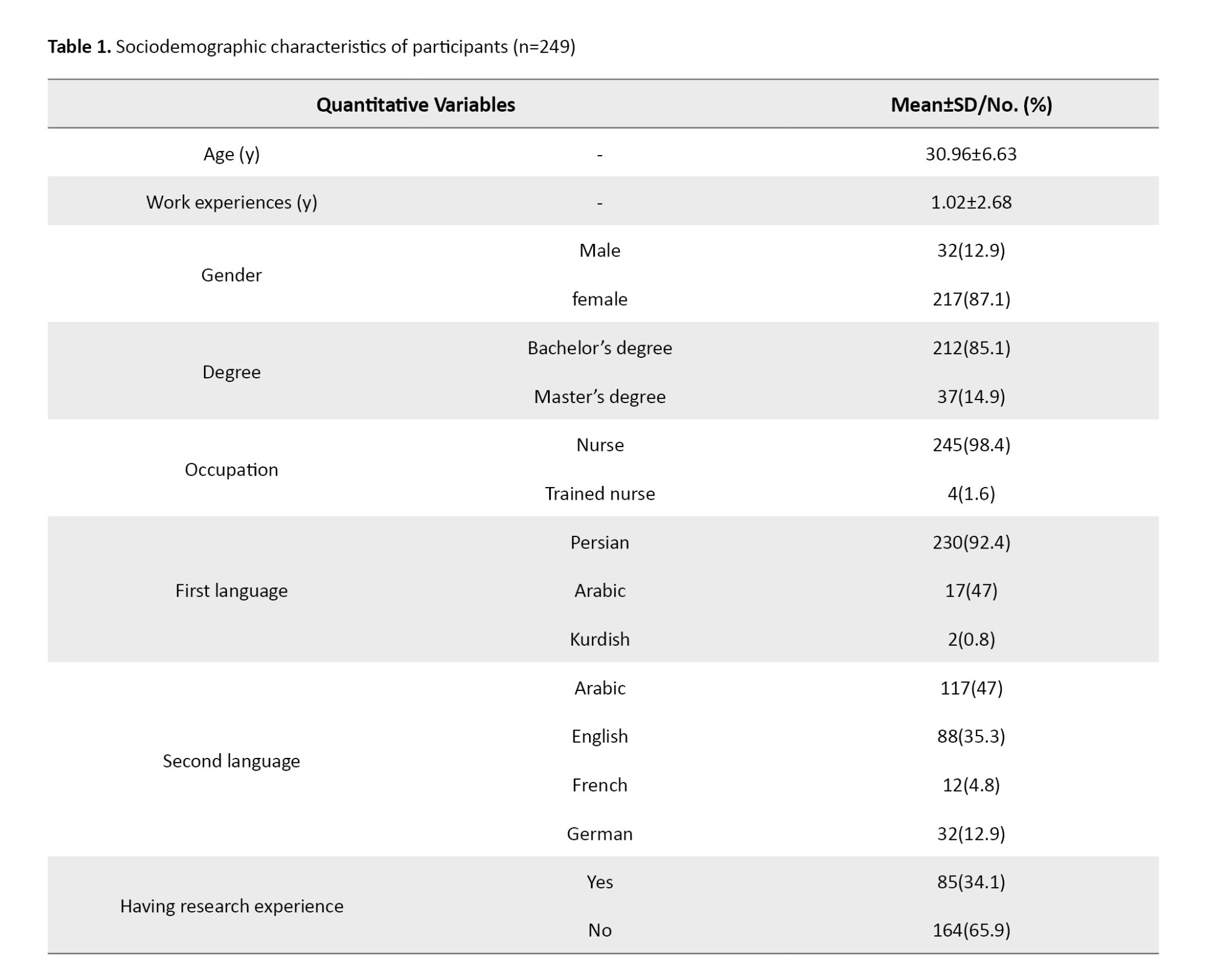Click the Mean±SD/No. (%) column header
The height and width of the screenshot is (980, 1207).
coord(971,104)
